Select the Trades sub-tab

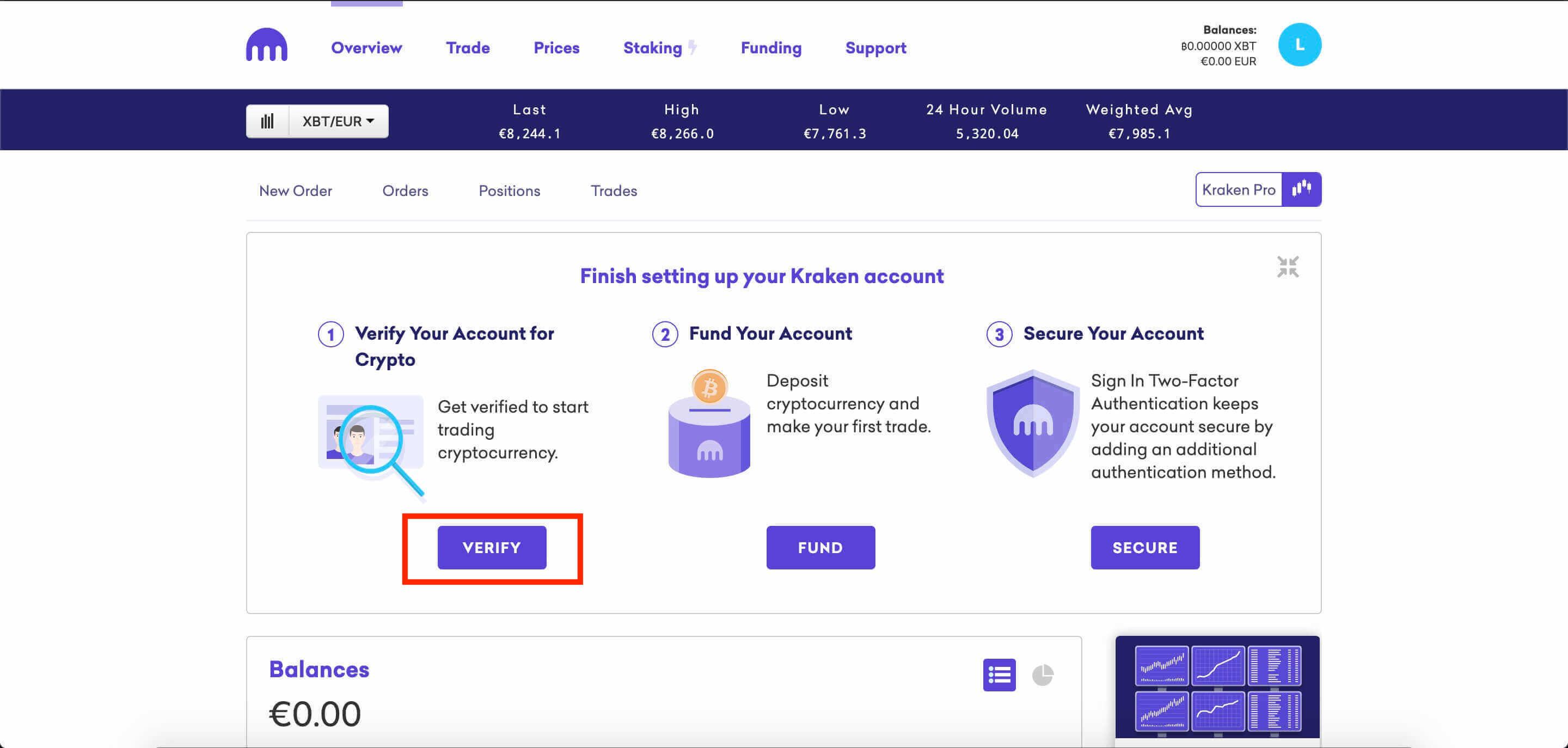tap(614, 191)
